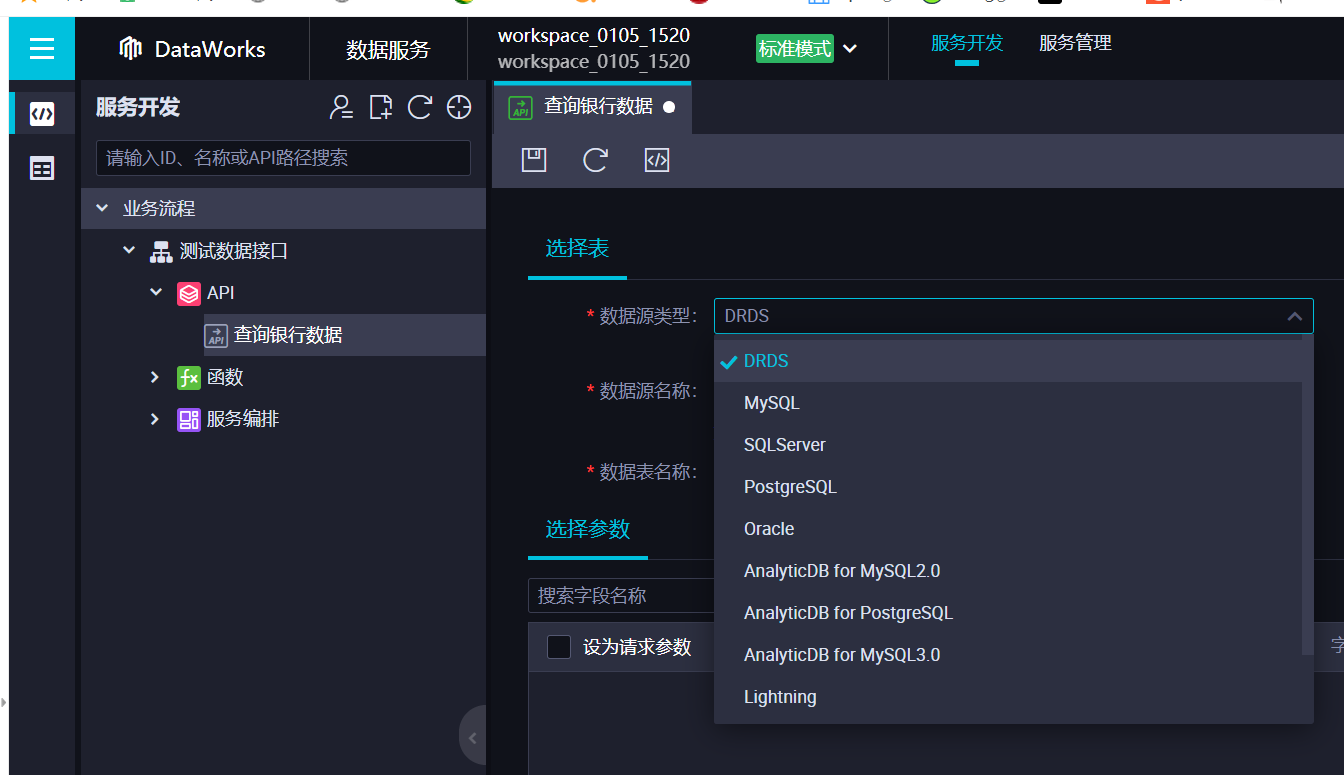Select the code development sidebar icon
Image resolution: width=1344 pixels, height=775 pixels.
point(42,114)
